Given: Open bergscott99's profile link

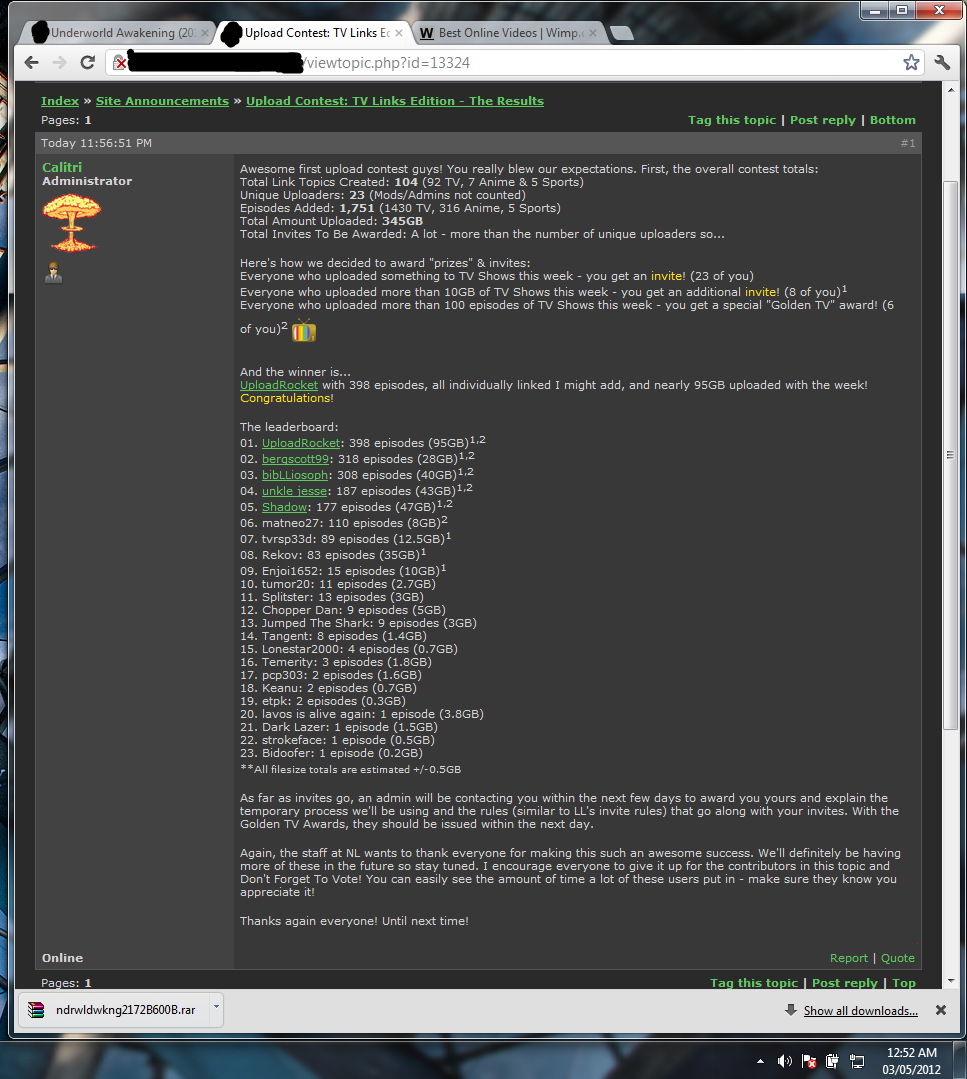Looking at the screenshot, I should coord(295,459).
